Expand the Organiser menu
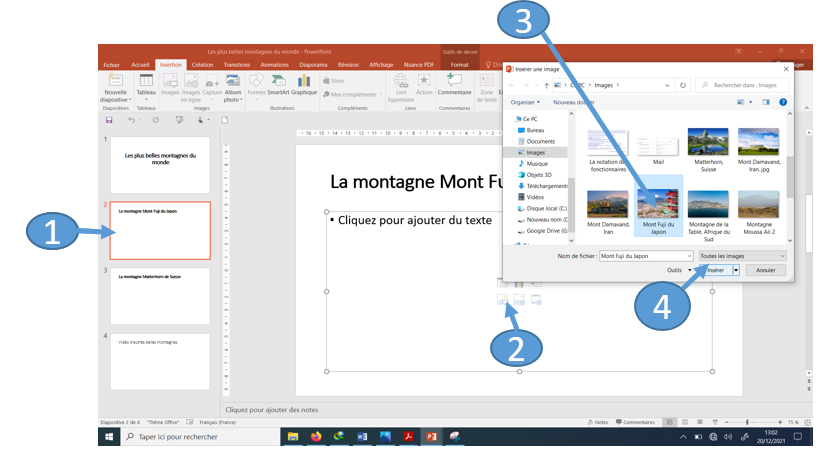 click(x=525, y=102)
